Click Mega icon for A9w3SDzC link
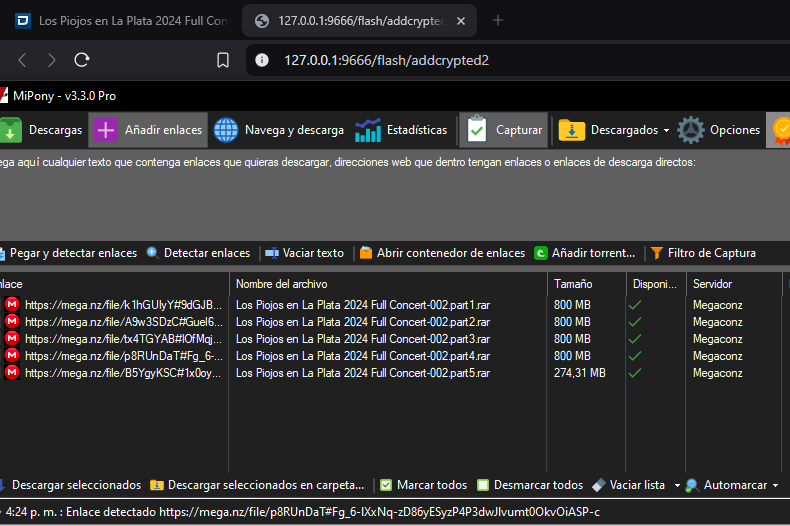The height and width of the screenshot is (526, 790). coord(12,321)
